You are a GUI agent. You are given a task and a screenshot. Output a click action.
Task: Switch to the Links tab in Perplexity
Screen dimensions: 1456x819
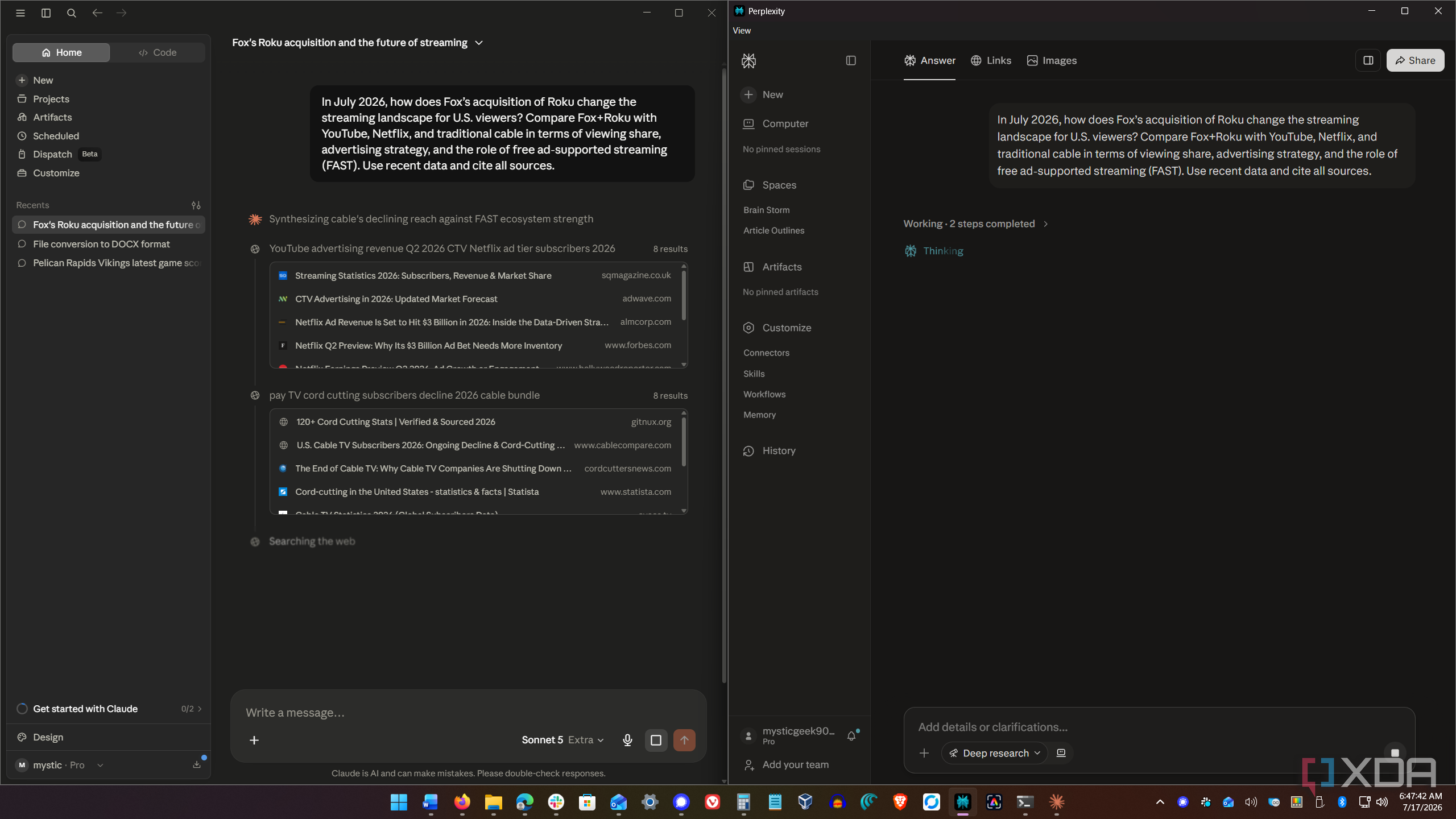[x=991, y=61]
